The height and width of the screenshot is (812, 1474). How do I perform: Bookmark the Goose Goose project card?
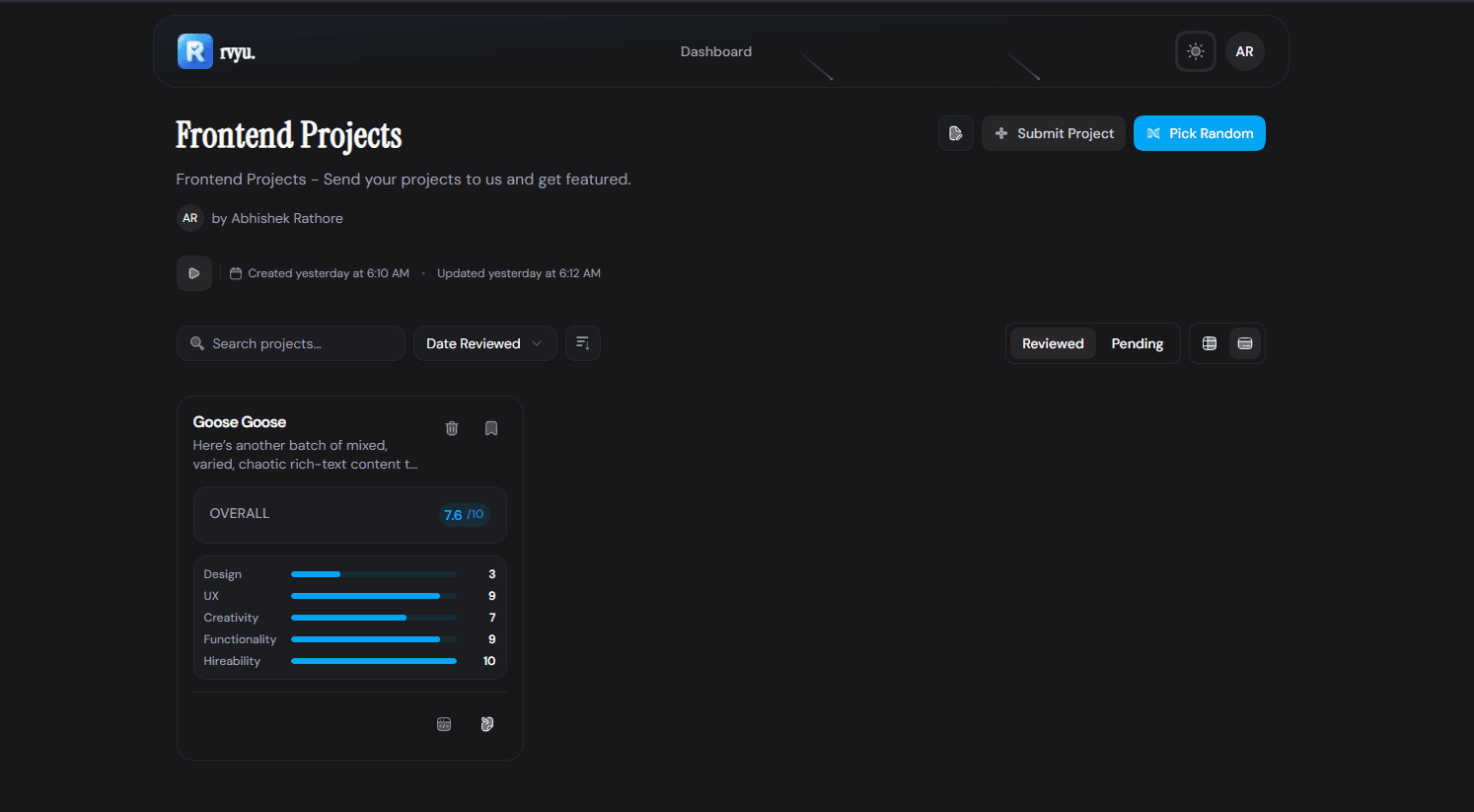491,428
